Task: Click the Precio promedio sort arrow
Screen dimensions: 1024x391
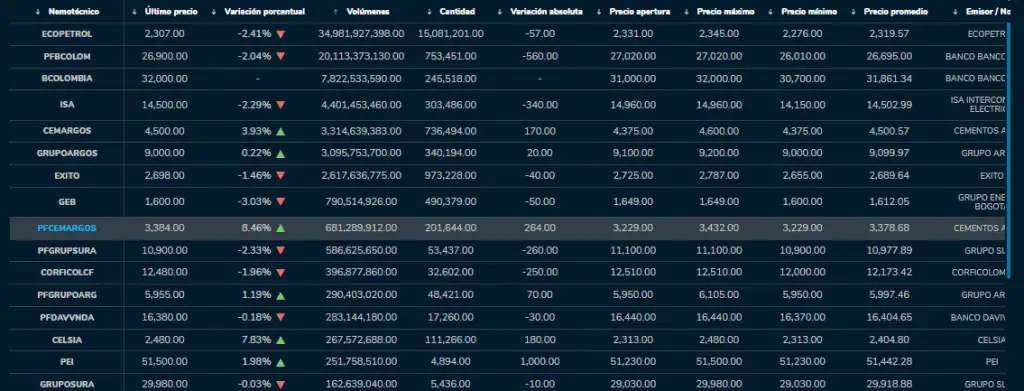Action: pos(854,12)
